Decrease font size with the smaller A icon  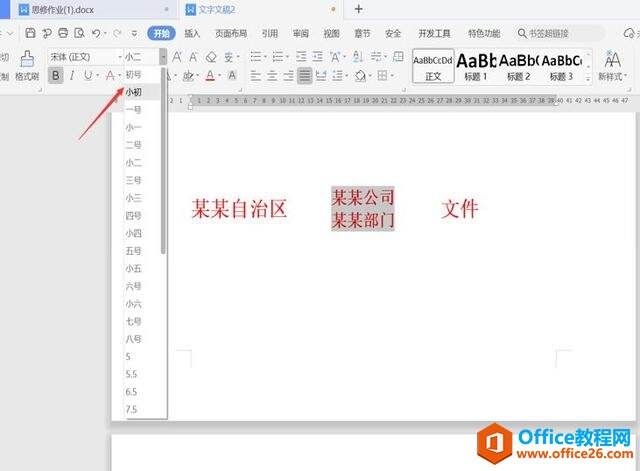tap(193, 57)
